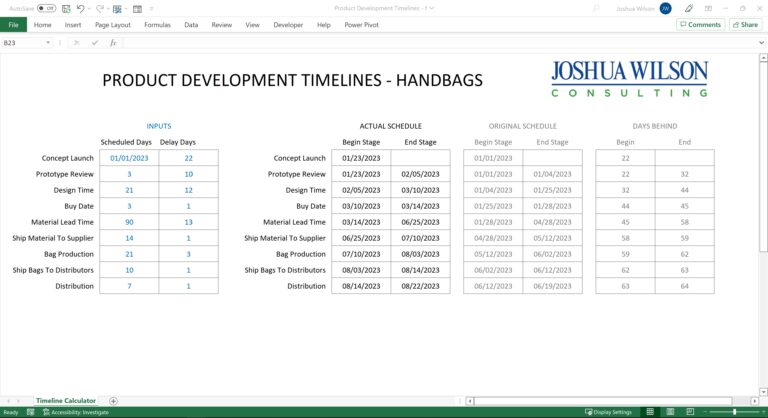
Task: Click the Share button
Action: point(745,25)
